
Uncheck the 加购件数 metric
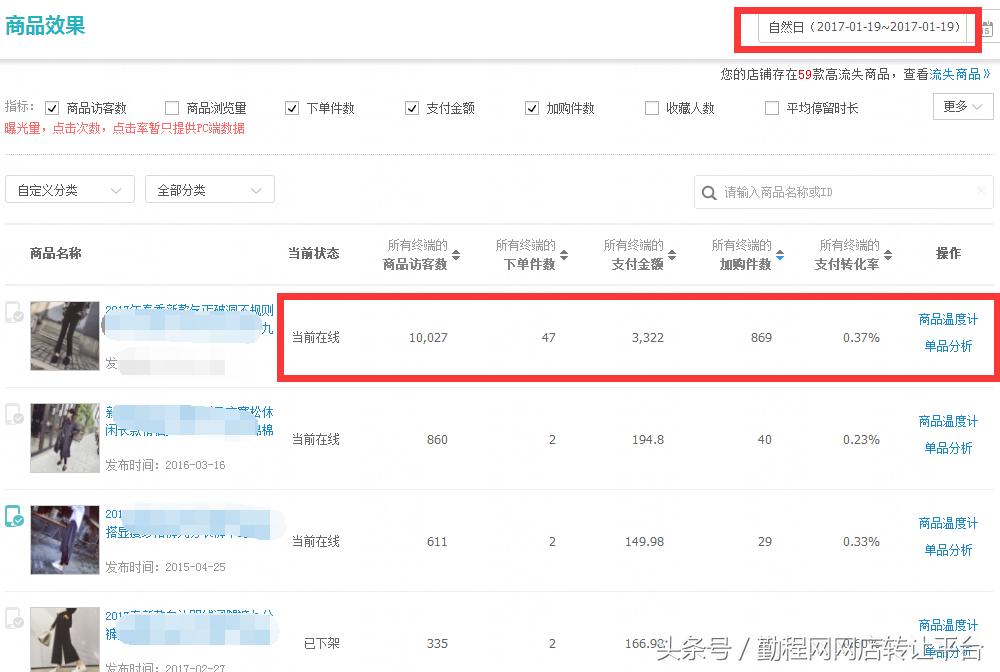(x=531, y=108)
